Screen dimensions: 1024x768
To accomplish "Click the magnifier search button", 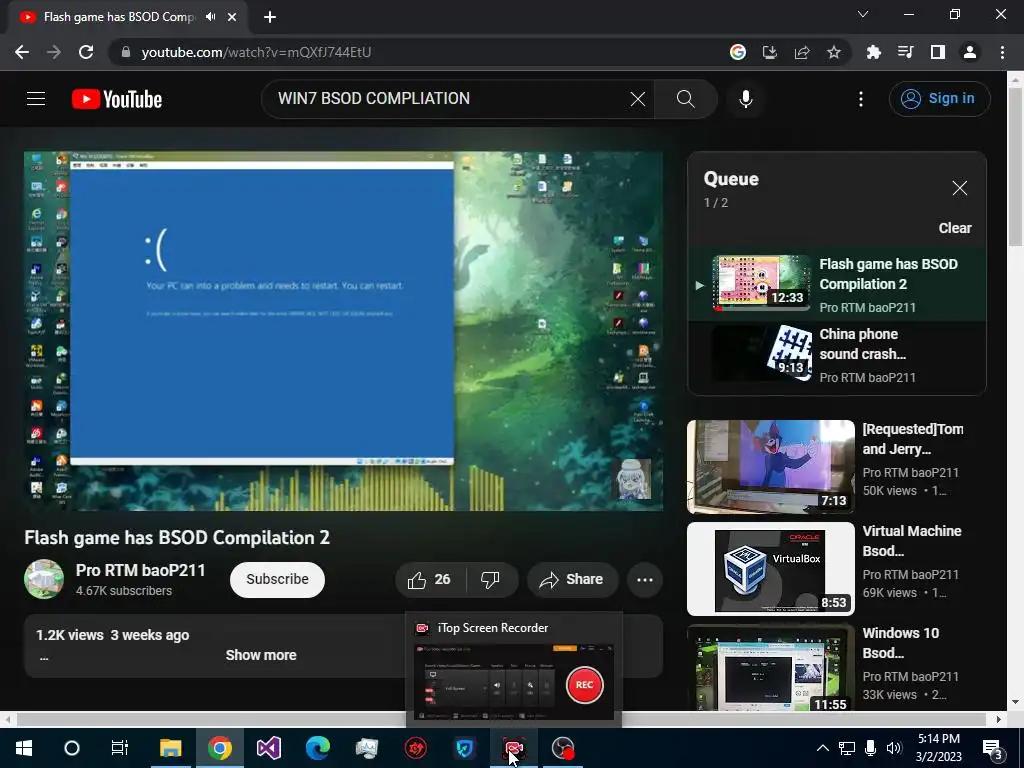I will 685,99.
